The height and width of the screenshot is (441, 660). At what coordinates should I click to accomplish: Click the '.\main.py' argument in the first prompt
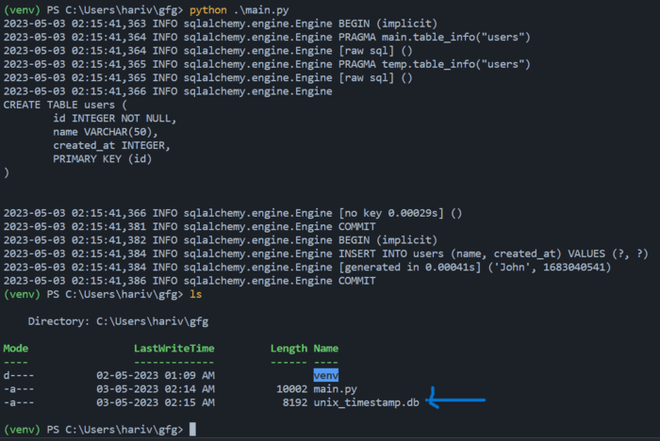(261, 10)
